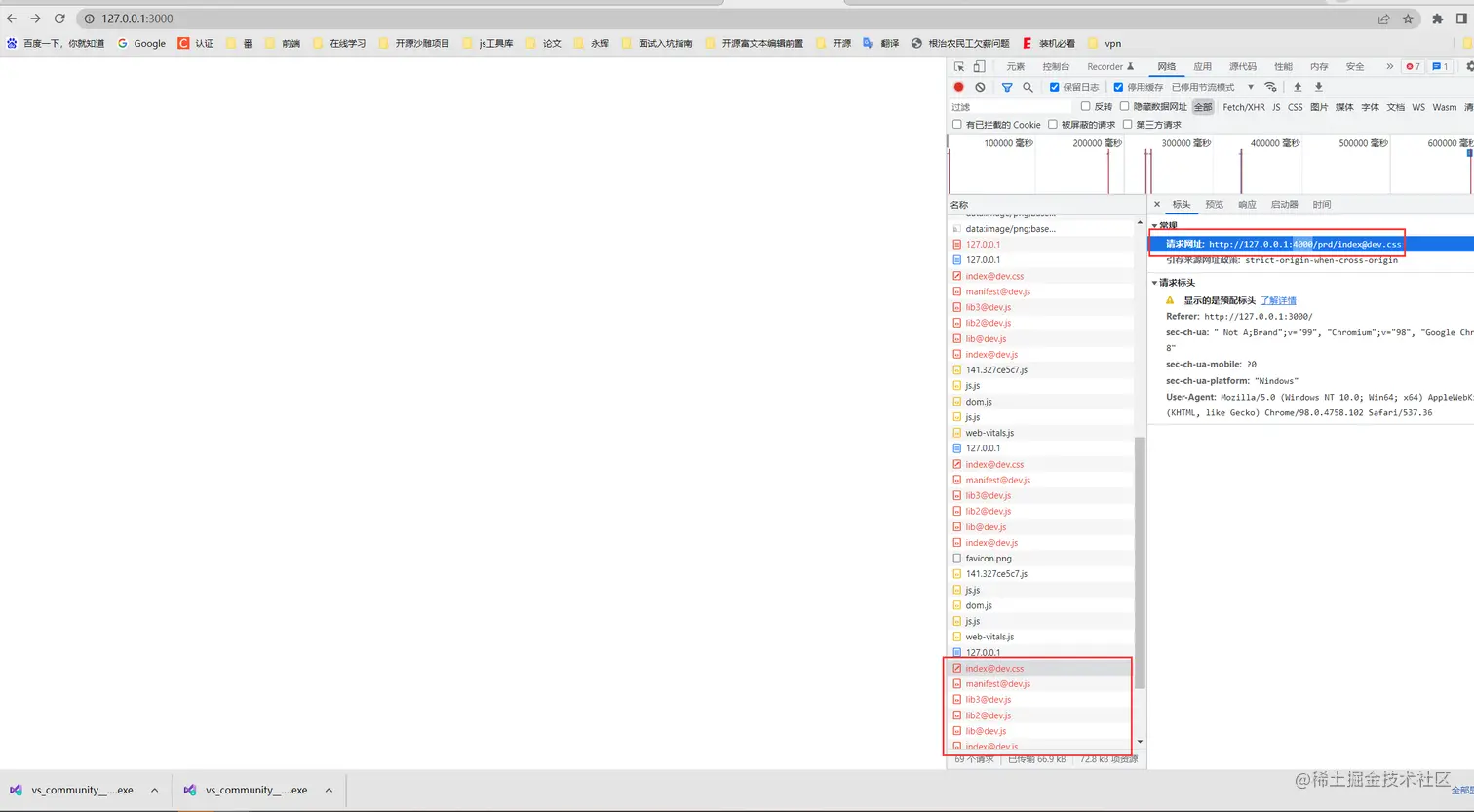Click the address bar URL 127.0.0.1:3000
The height and width of the screenshot is (812, 1474).
click(x=137, y=19)
